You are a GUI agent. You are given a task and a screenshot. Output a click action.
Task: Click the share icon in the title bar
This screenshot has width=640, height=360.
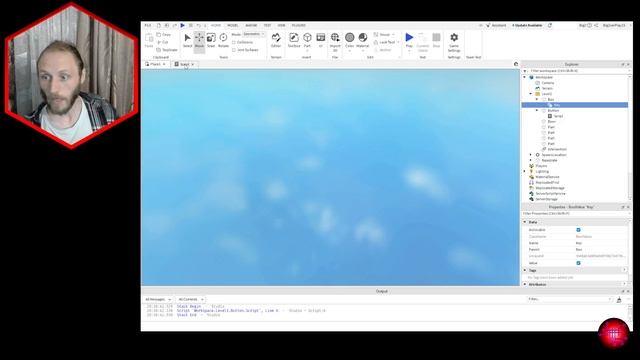596,25
